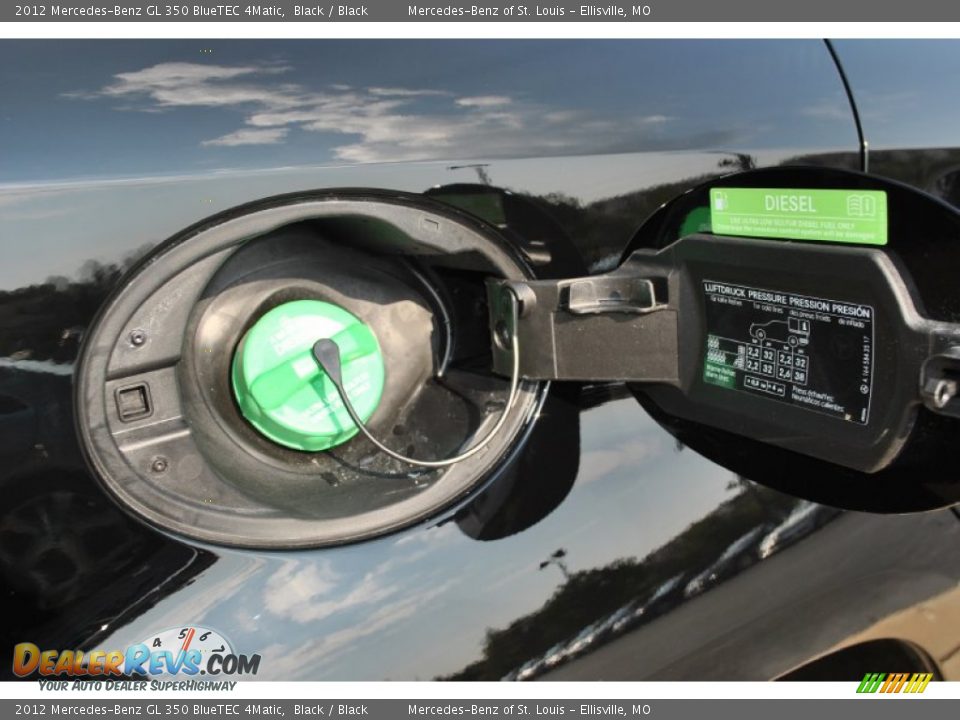The image size is (960, 720).
Task: Click the green diesel fuel cap
Action: coord(307,375)
